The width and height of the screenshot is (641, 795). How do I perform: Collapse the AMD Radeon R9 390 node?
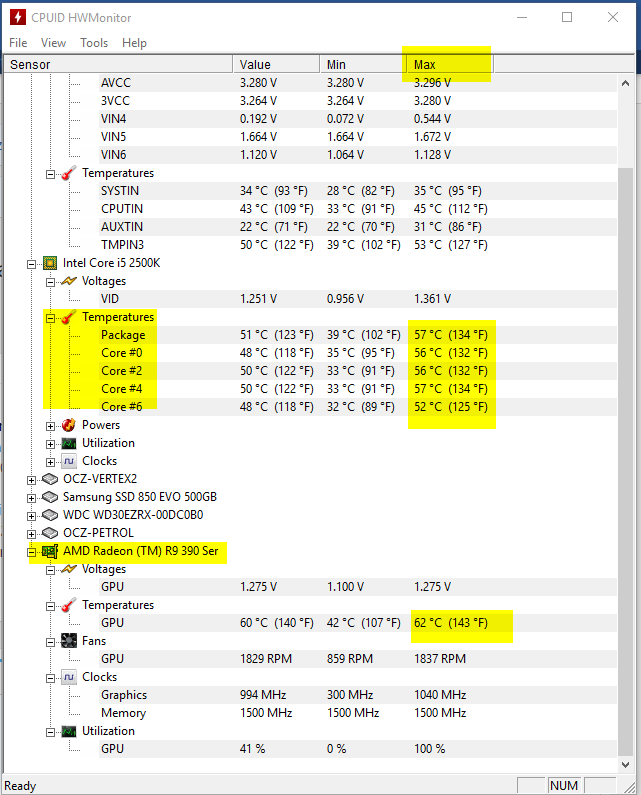31,552
